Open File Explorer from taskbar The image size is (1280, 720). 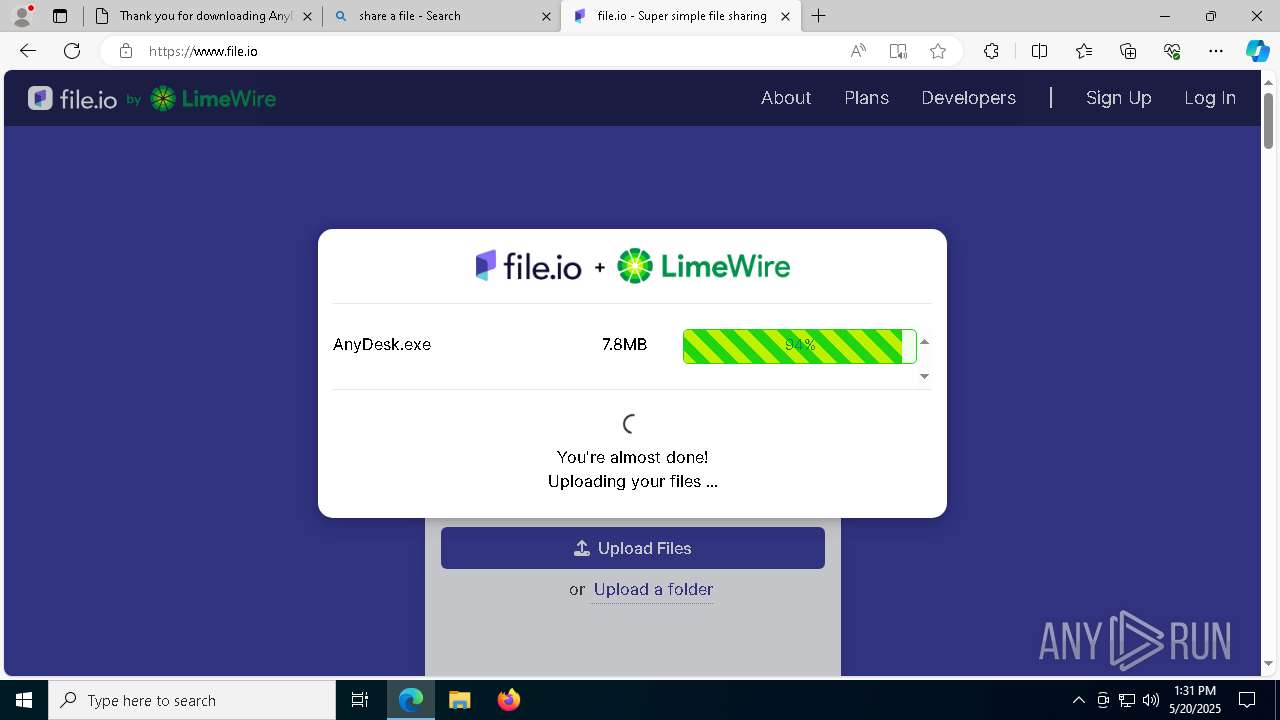[x=459, y=700]
